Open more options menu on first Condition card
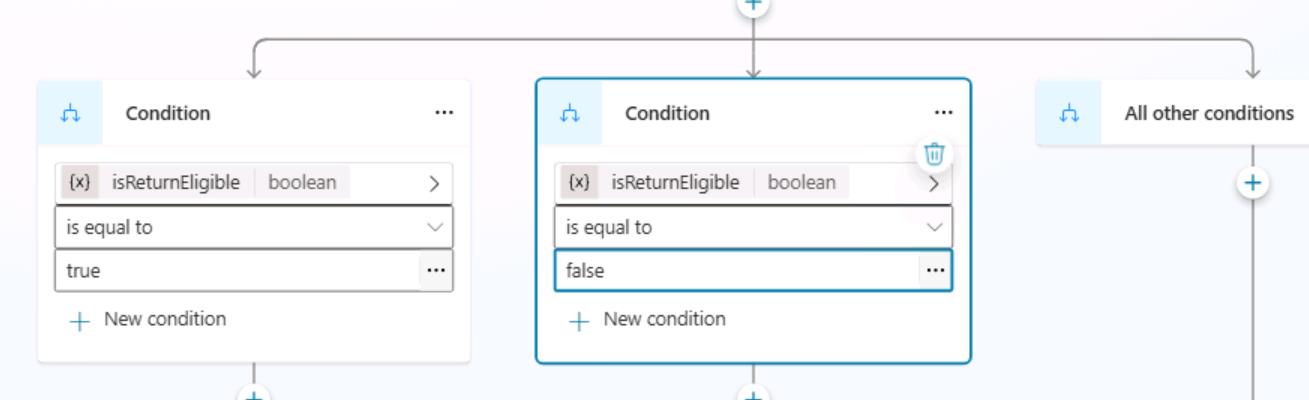The width and height of the screenshot is (1309, 400). coord(444,113)
